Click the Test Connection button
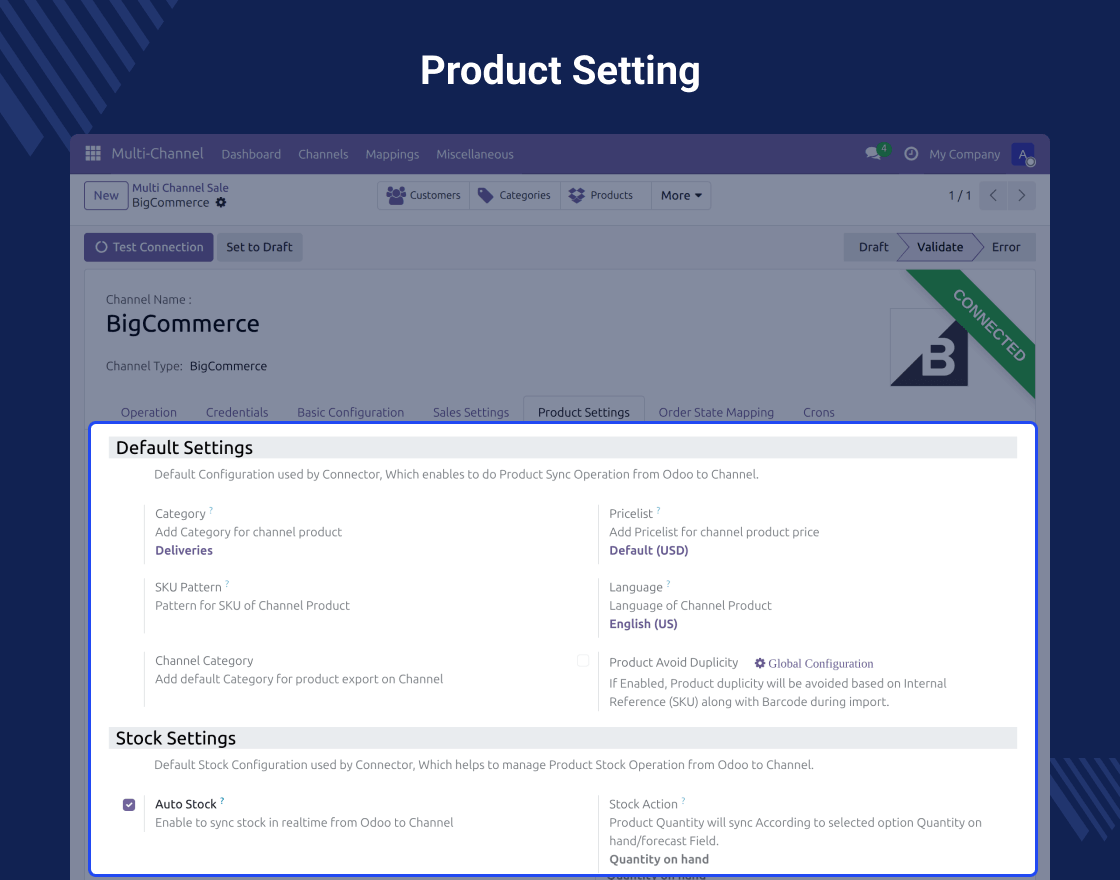 (x=149, y=247)
